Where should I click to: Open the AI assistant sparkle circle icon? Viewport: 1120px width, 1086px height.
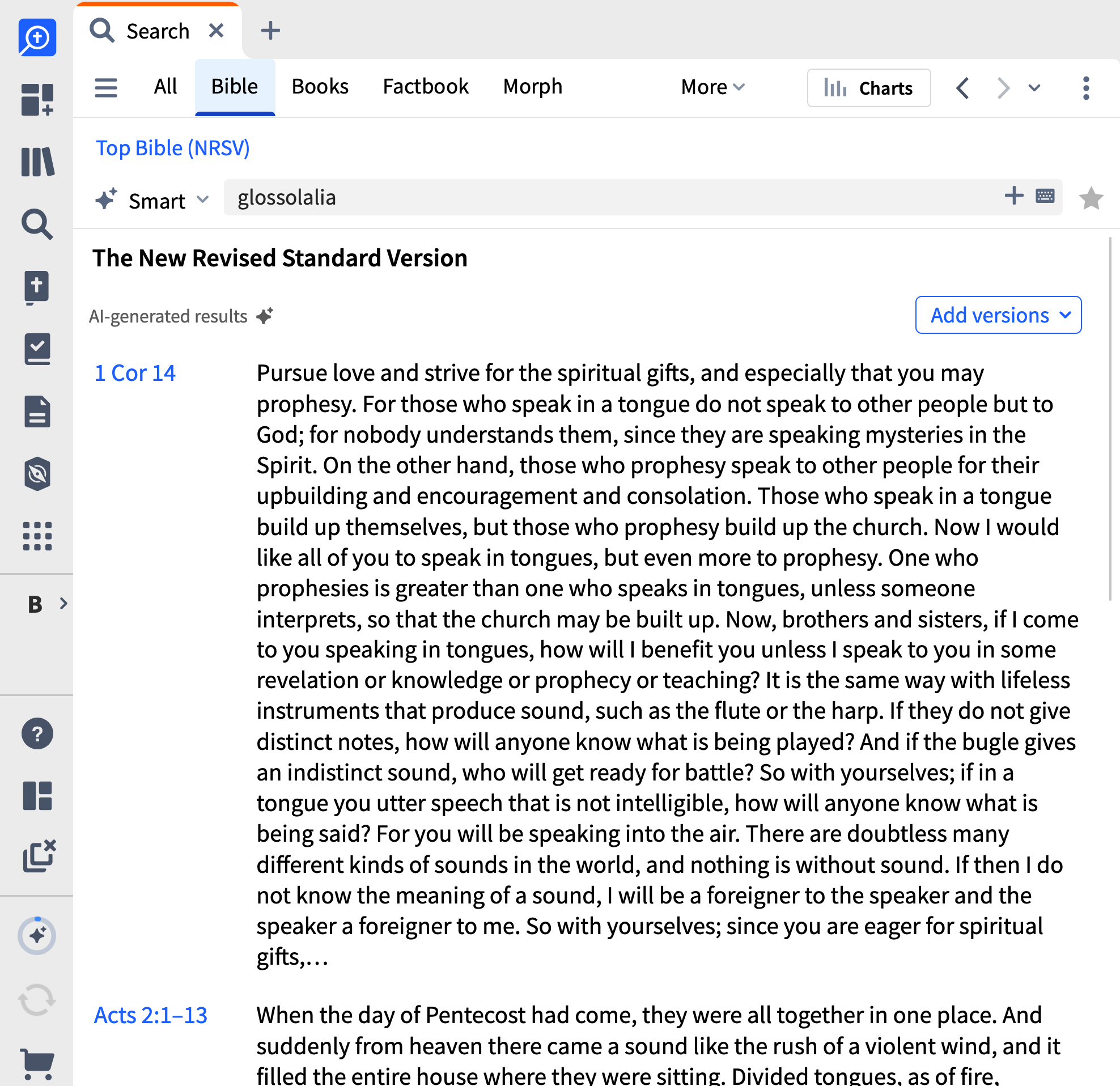(37, 936)
